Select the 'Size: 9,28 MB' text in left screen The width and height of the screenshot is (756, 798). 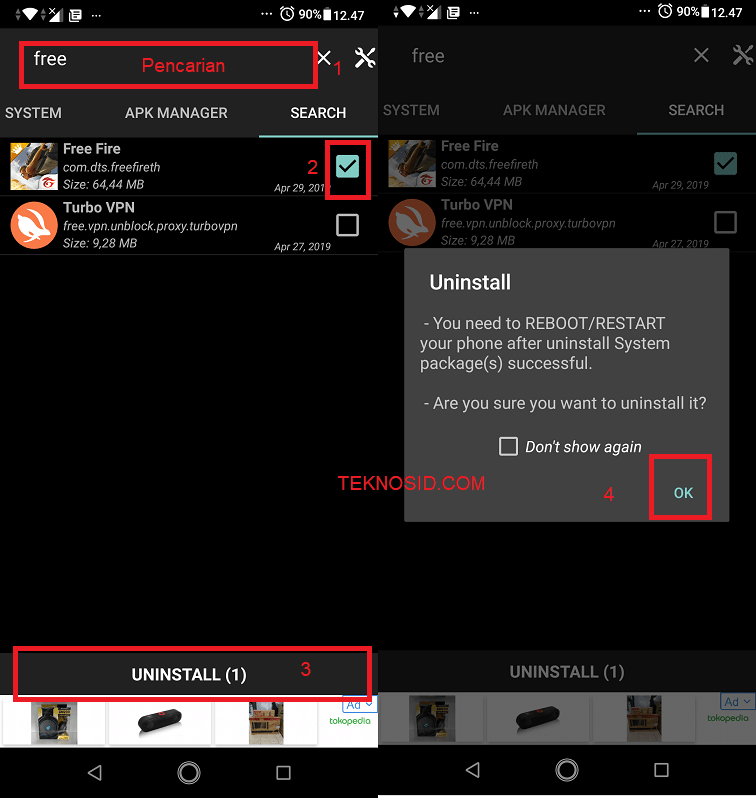click(x=100, y=243)
